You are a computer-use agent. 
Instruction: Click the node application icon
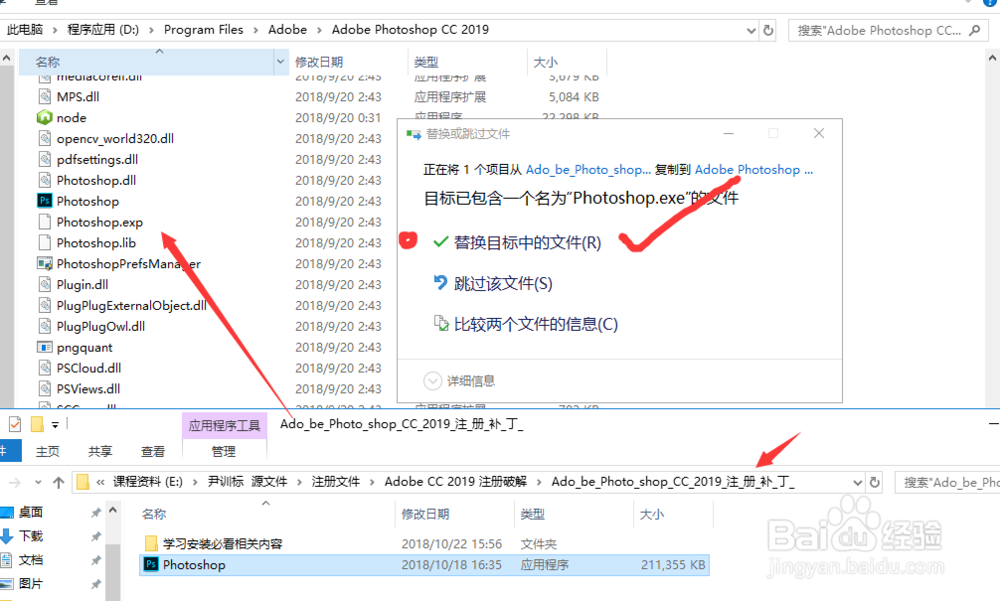pyautogui.click(x=44, y=117)
